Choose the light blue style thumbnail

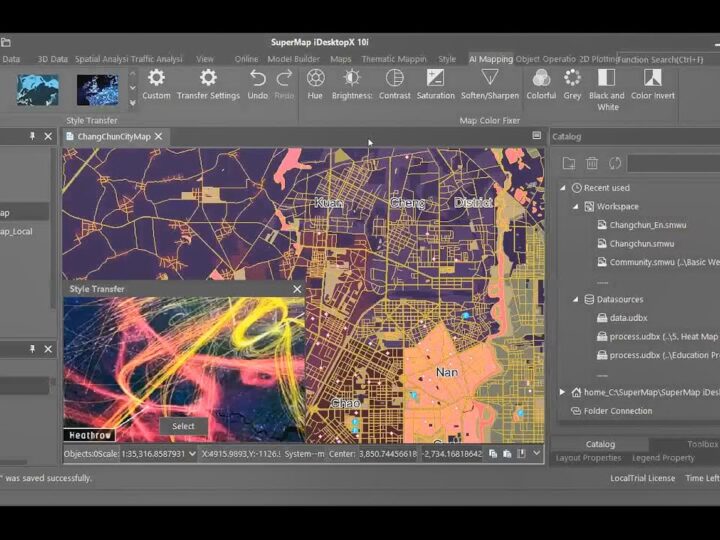pos(38,90)
